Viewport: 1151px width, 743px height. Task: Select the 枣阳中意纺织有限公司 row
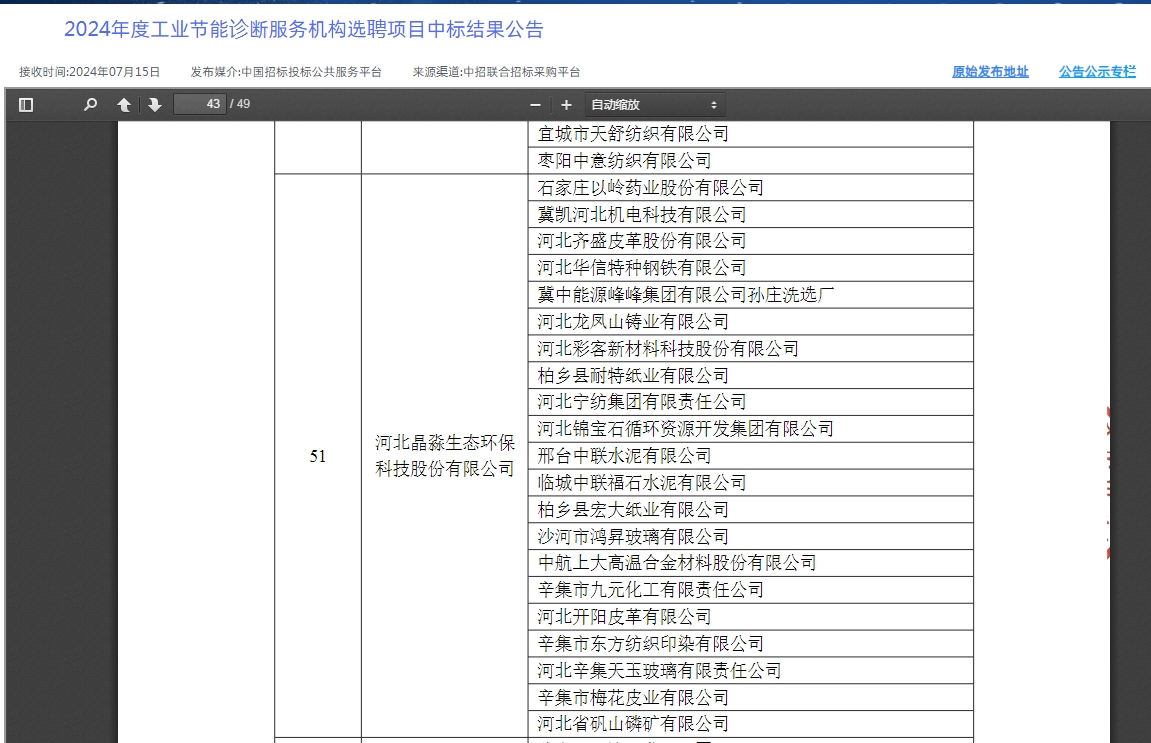coord(751,161)
